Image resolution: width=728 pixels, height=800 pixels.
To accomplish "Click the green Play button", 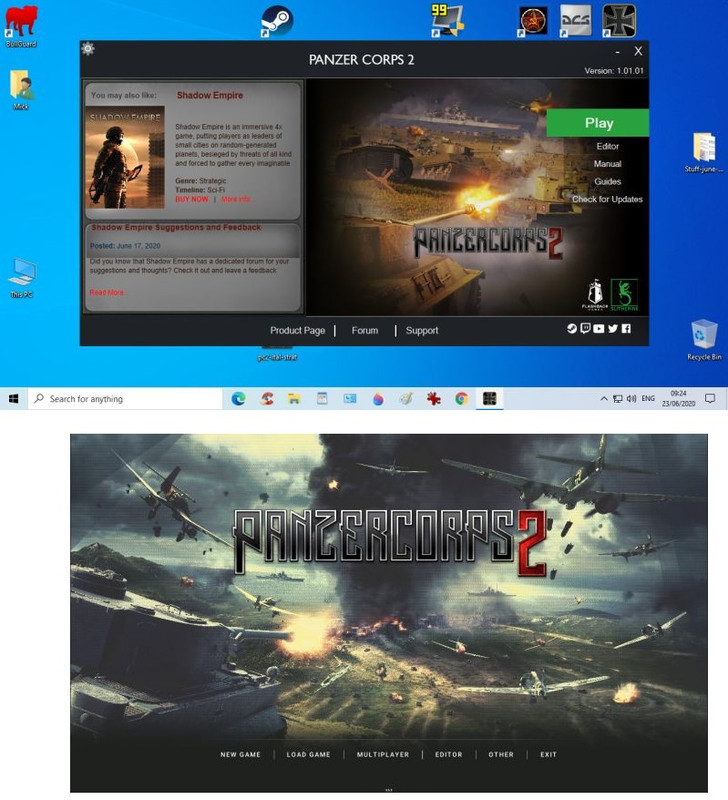I will (598, 123).
